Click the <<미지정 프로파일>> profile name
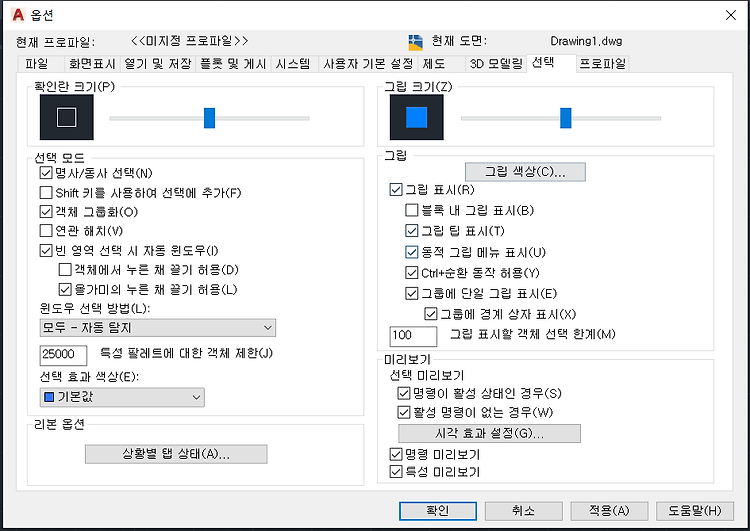 click(189, 41)
